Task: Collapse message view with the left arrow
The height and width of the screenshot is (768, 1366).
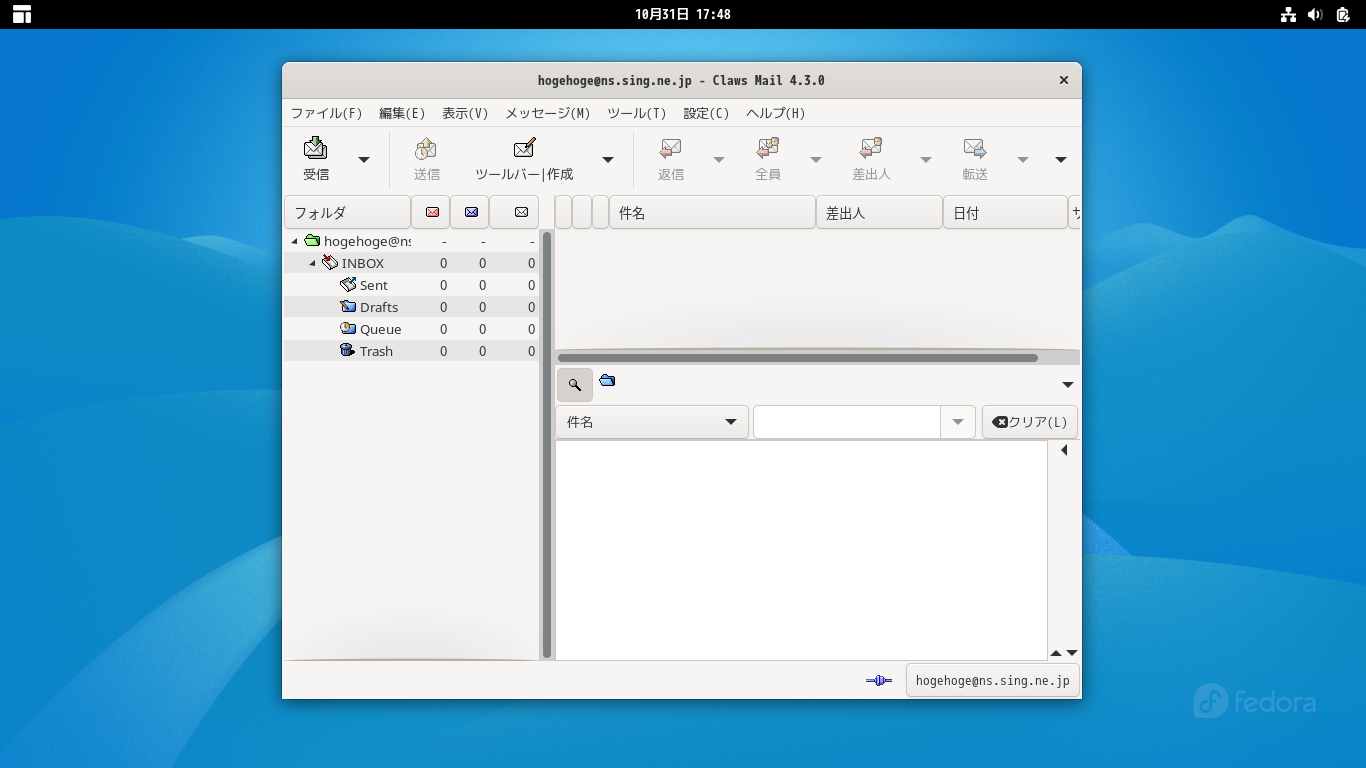Action: point(1064,451)
